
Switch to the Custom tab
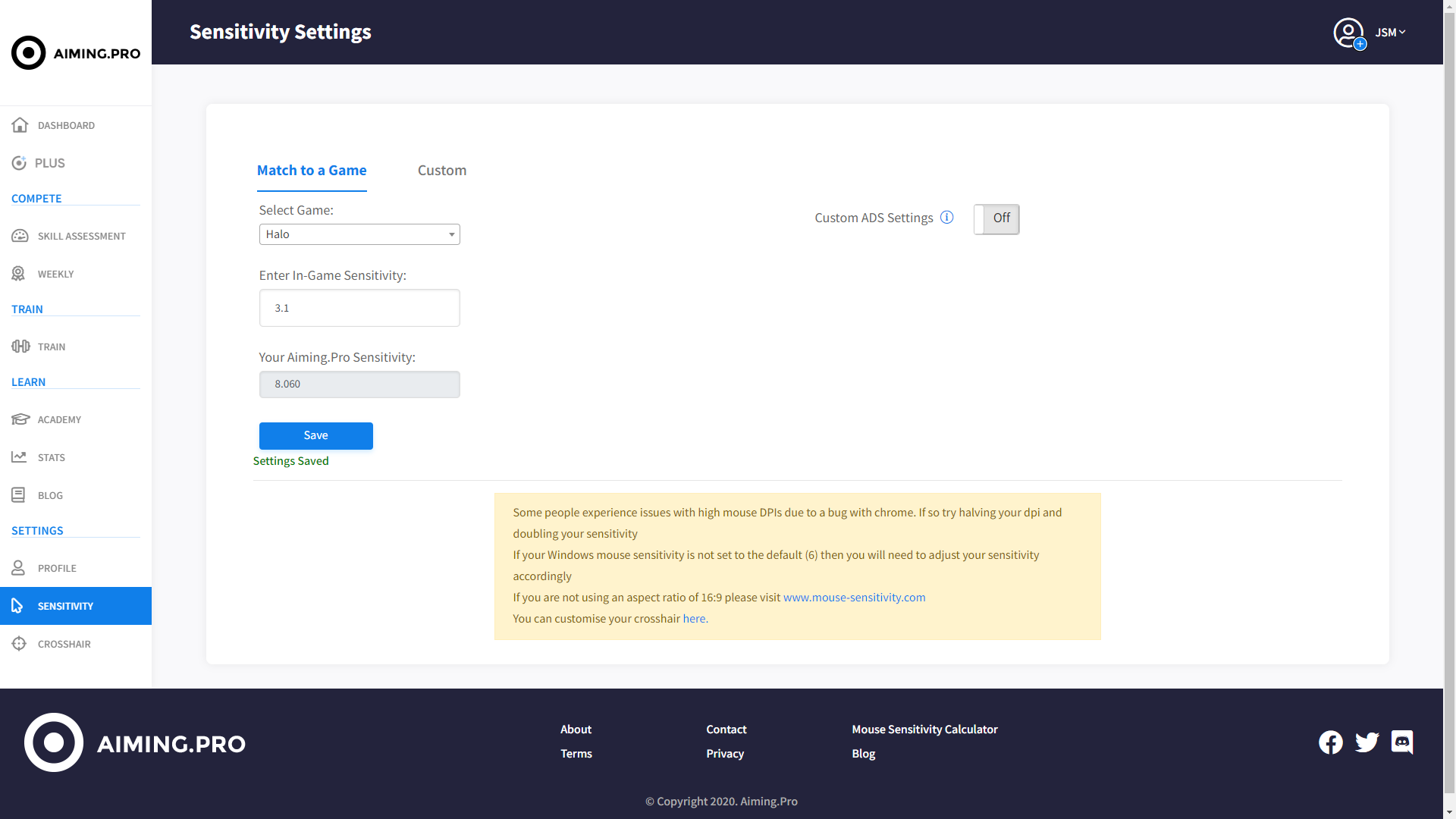point(442,171)
